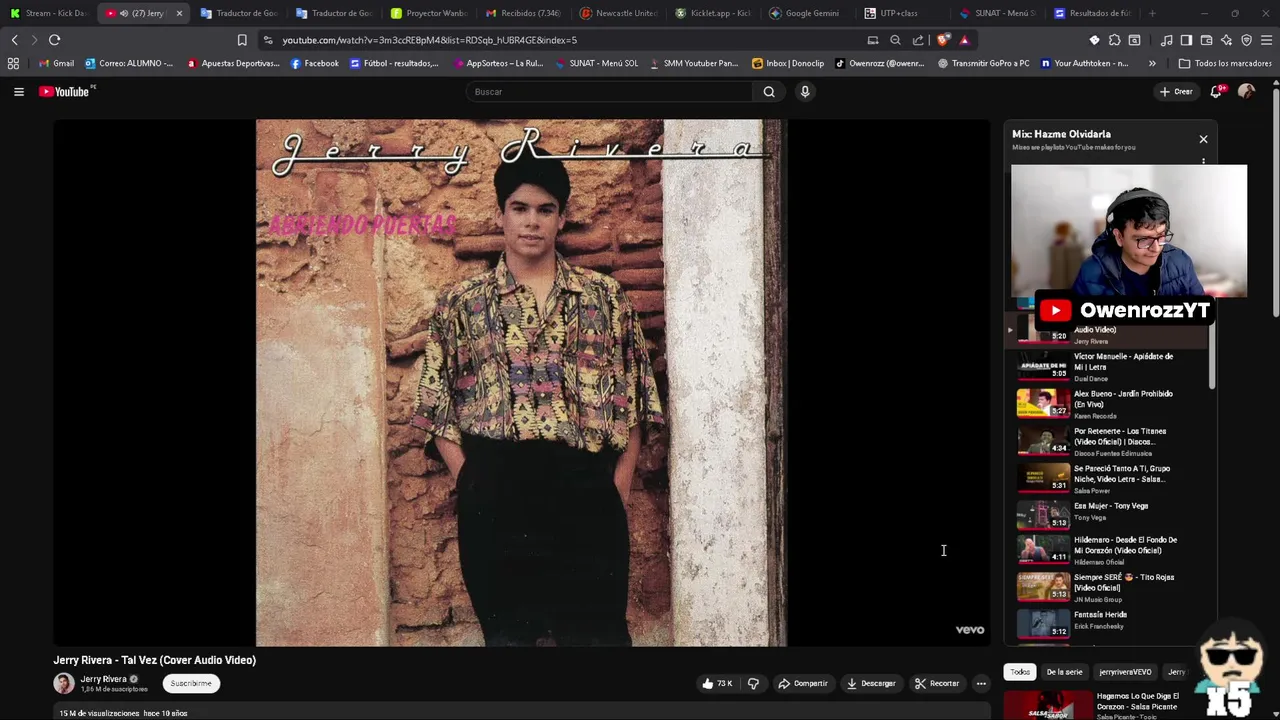Click the search magnifier button
Viewport: 1280px width, 720px height.
click(x=769, y=92)
